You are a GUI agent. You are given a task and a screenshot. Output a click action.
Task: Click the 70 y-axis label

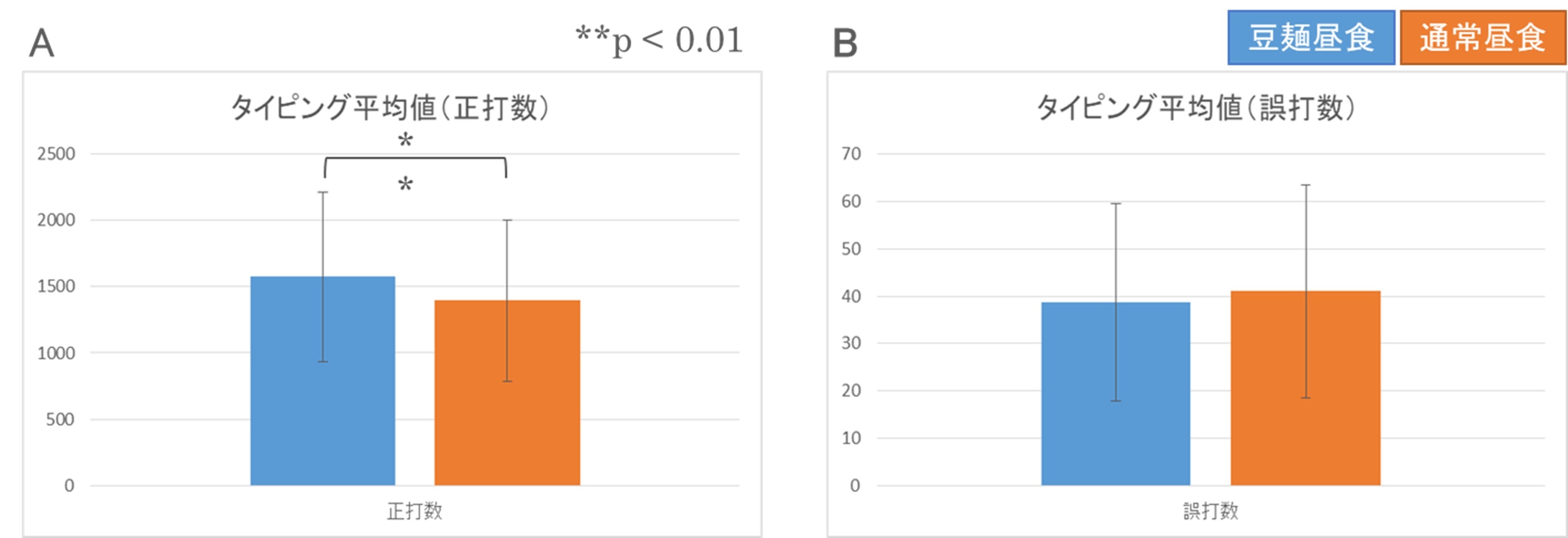click(x=851, y=154)
